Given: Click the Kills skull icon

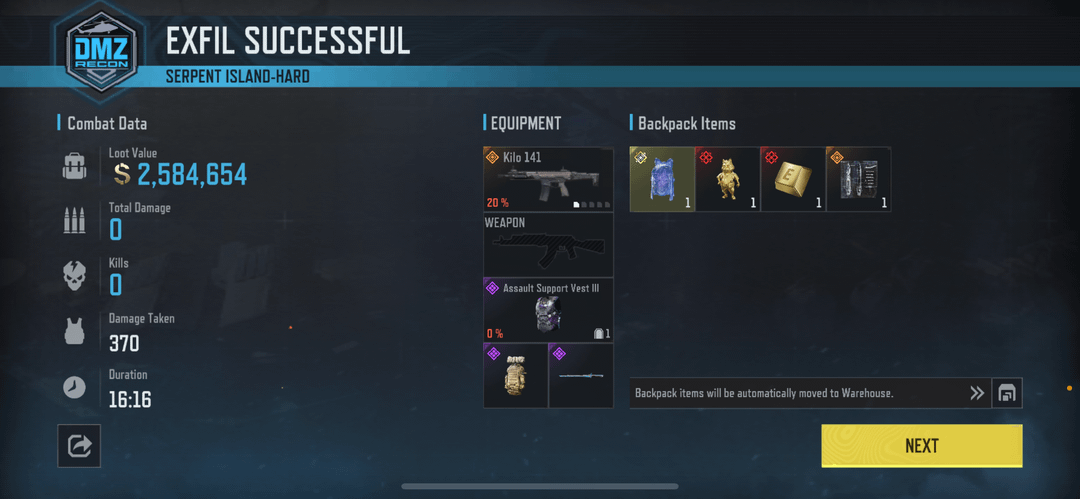Looking at the screenshot, I should coord(74,276).
